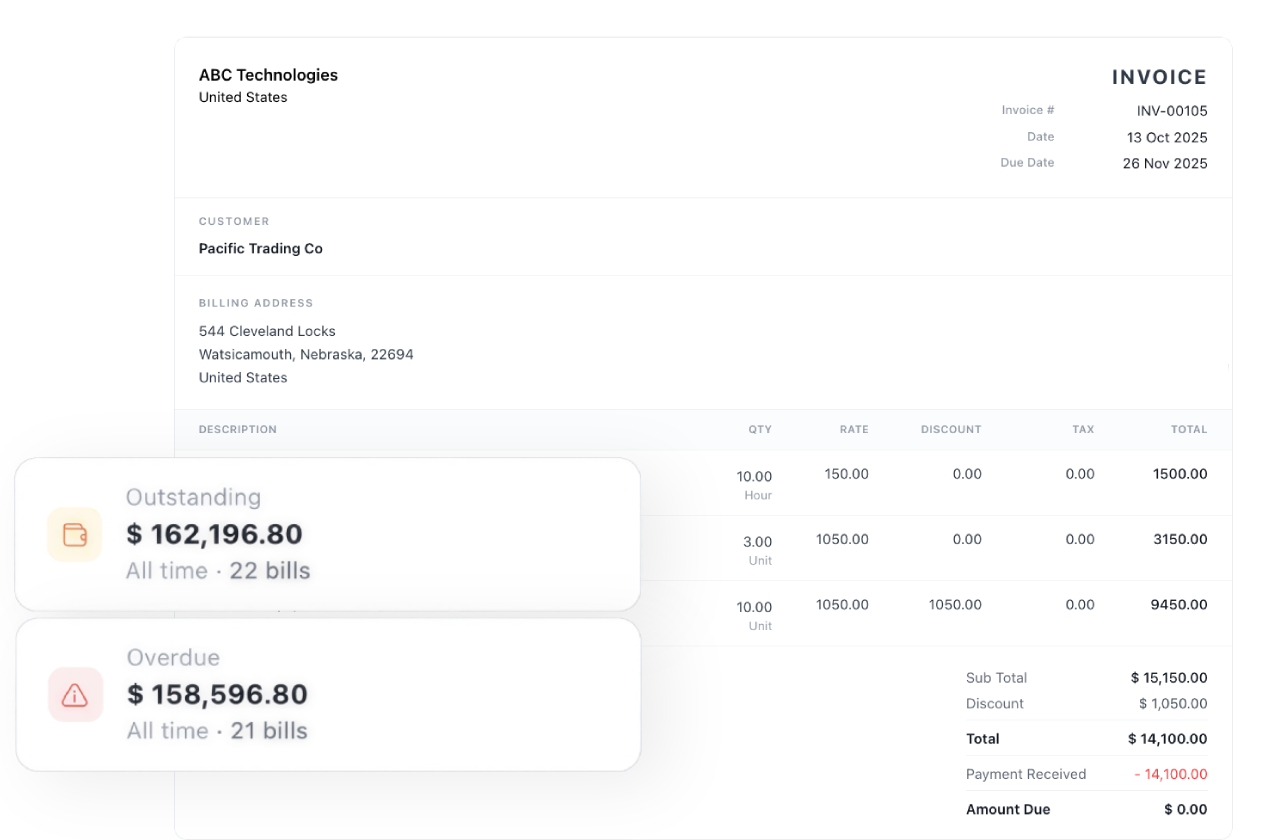Click the red Payment Received value -14,100.00

point(1172,774)
